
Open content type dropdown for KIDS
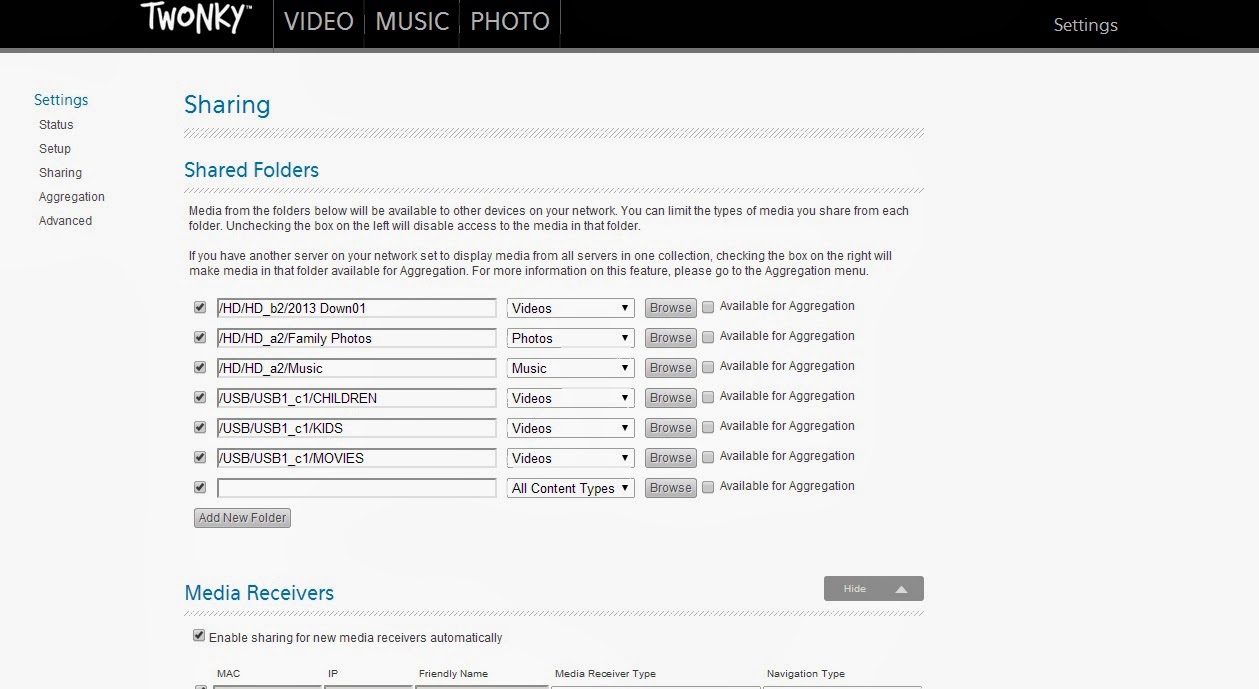coord(570,428)
